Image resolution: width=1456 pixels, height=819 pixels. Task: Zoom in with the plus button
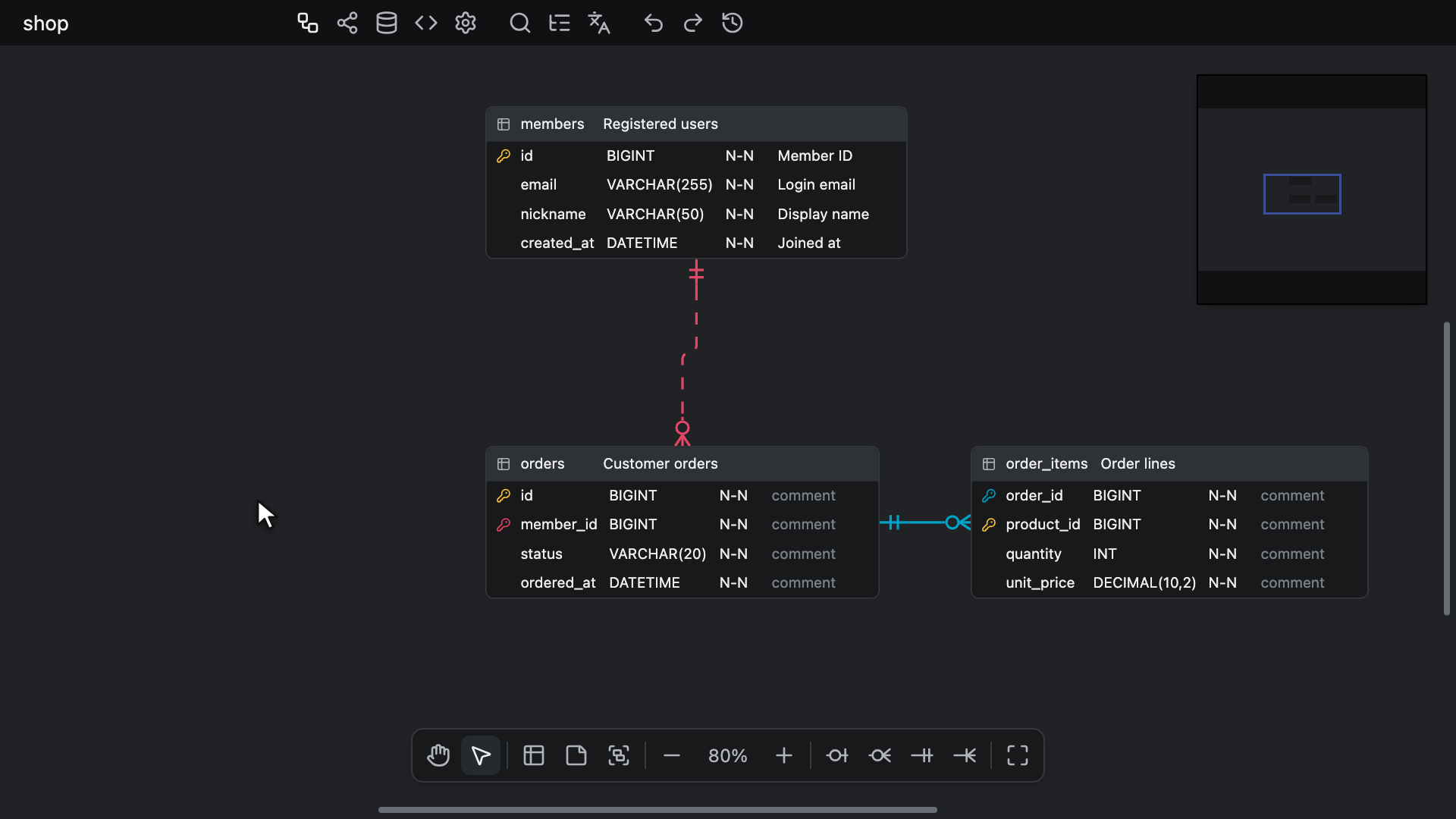(x=784, y=755)
